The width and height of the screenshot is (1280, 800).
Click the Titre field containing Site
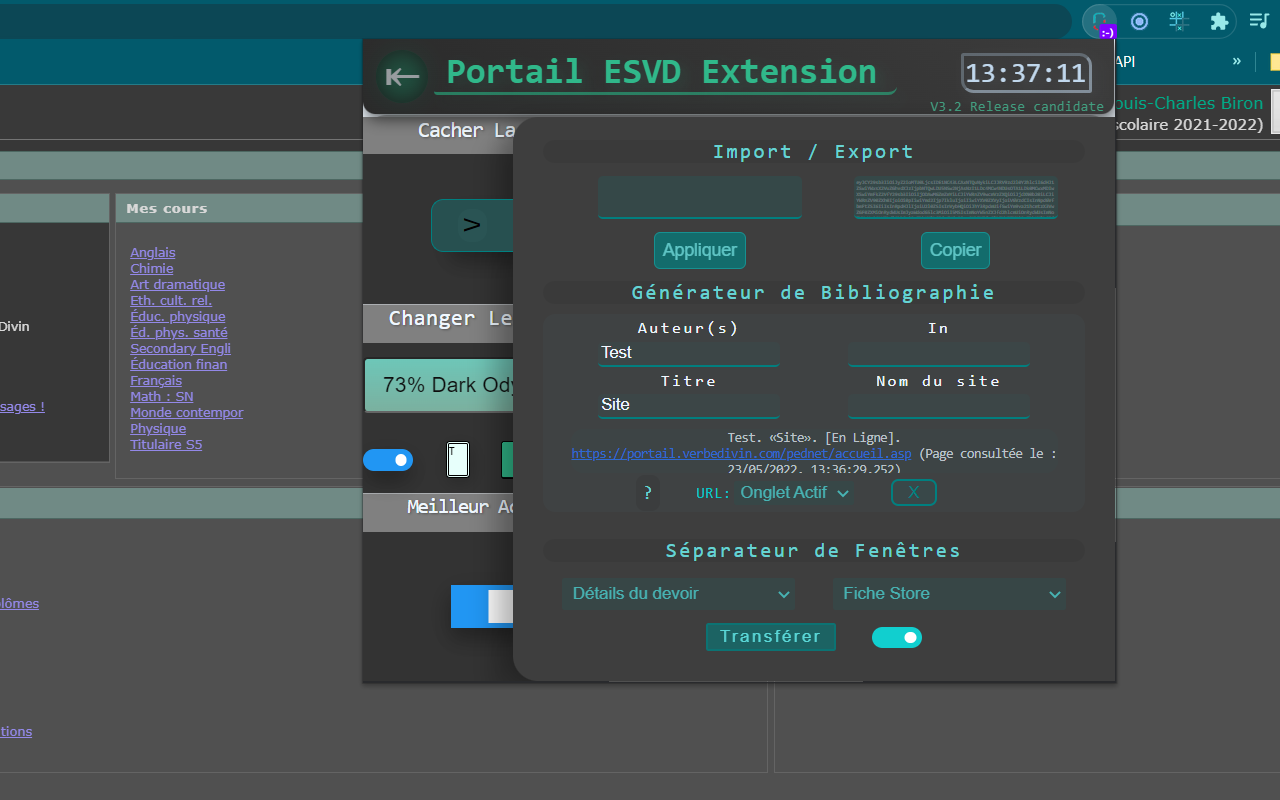point(688,405)
